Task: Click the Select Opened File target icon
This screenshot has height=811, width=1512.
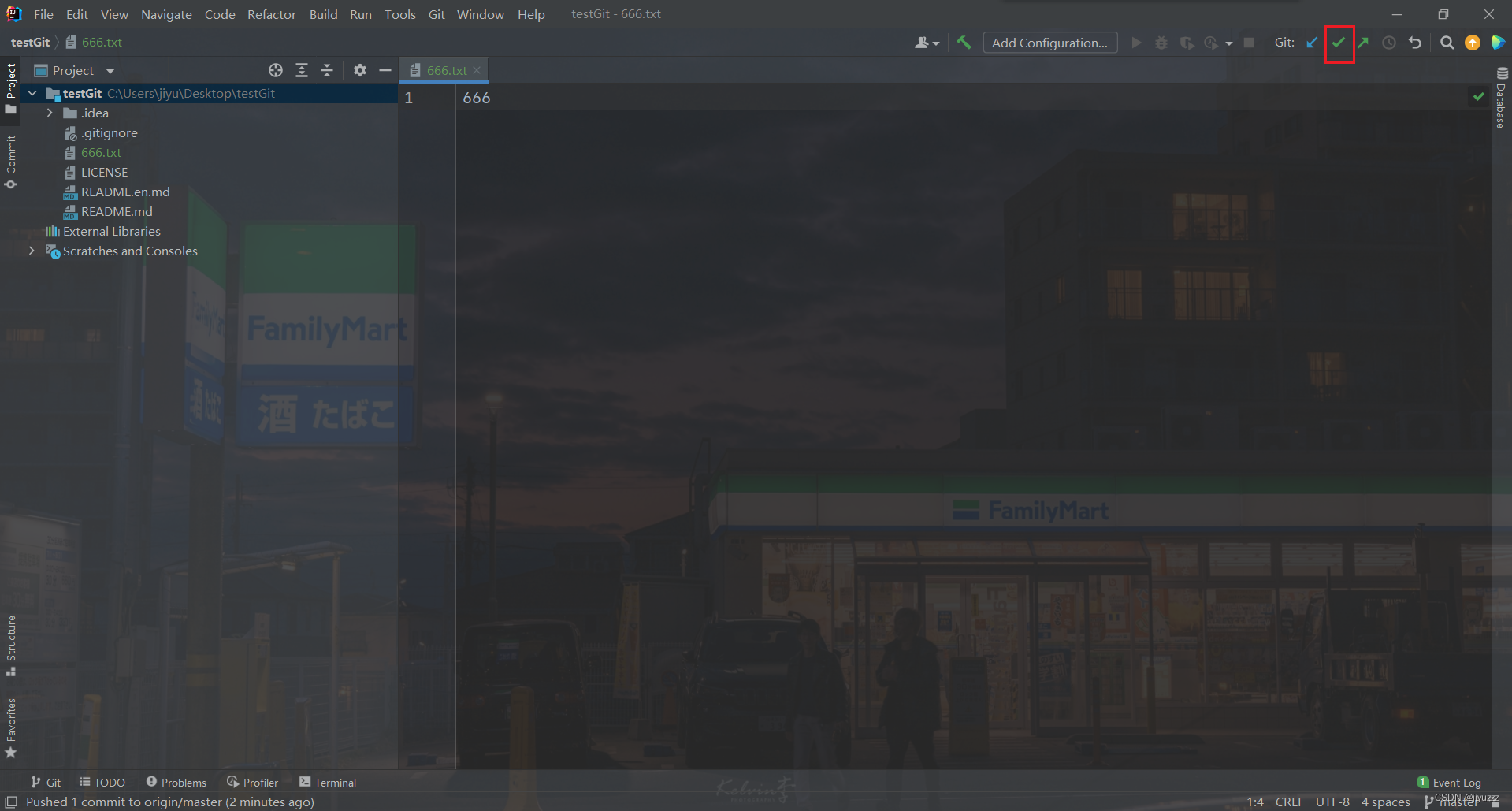Action: point(276,70)
